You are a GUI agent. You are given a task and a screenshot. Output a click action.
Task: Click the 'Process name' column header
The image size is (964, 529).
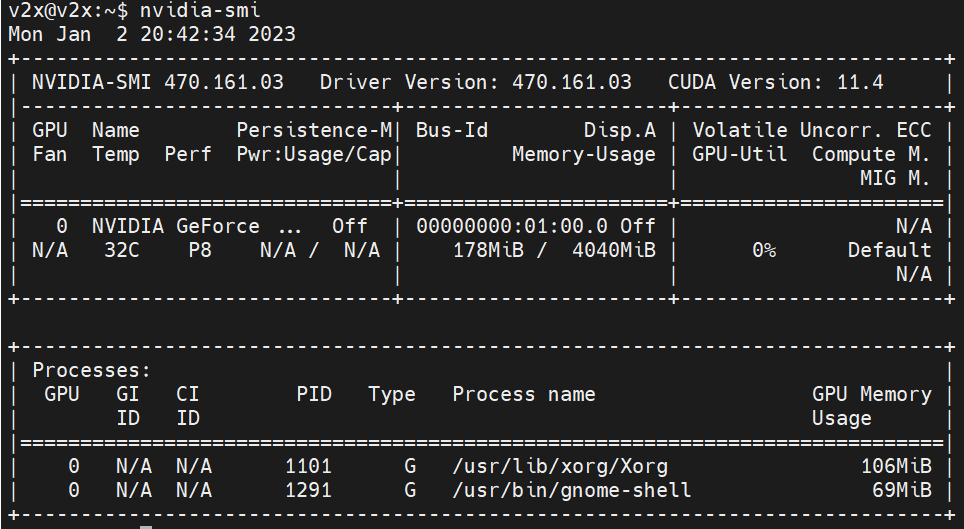pyautogui.click(x=524, y=394)
